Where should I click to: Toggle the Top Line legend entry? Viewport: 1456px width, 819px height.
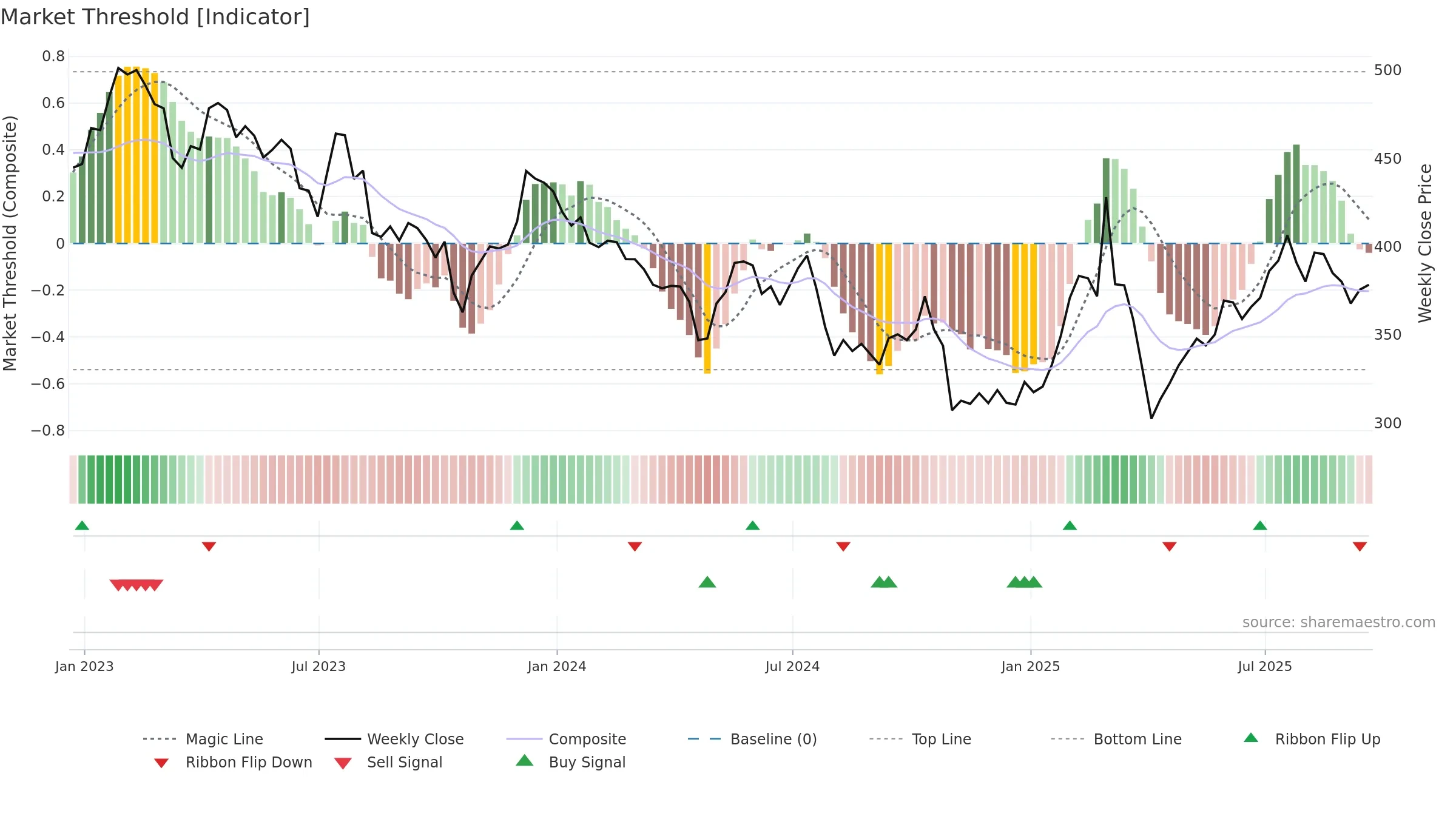pyautogui.click(x=920, y=739)
